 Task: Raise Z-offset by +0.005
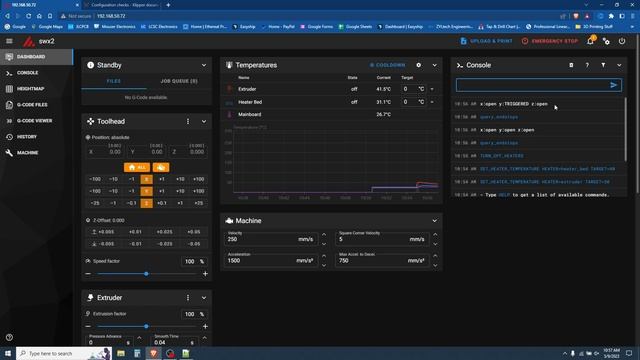[103, 232]
